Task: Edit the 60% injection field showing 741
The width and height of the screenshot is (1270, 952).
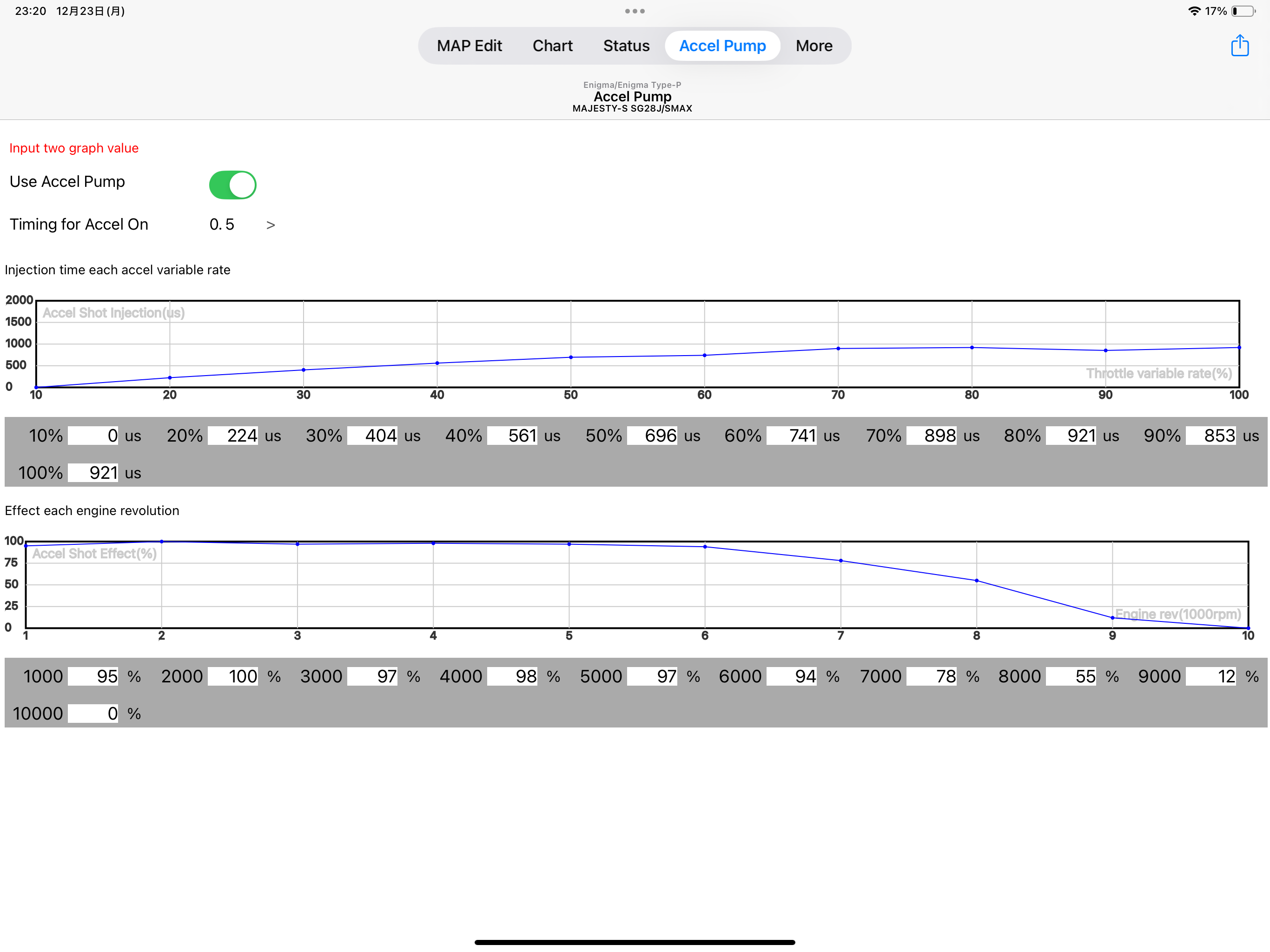Action: coord(792,435)
